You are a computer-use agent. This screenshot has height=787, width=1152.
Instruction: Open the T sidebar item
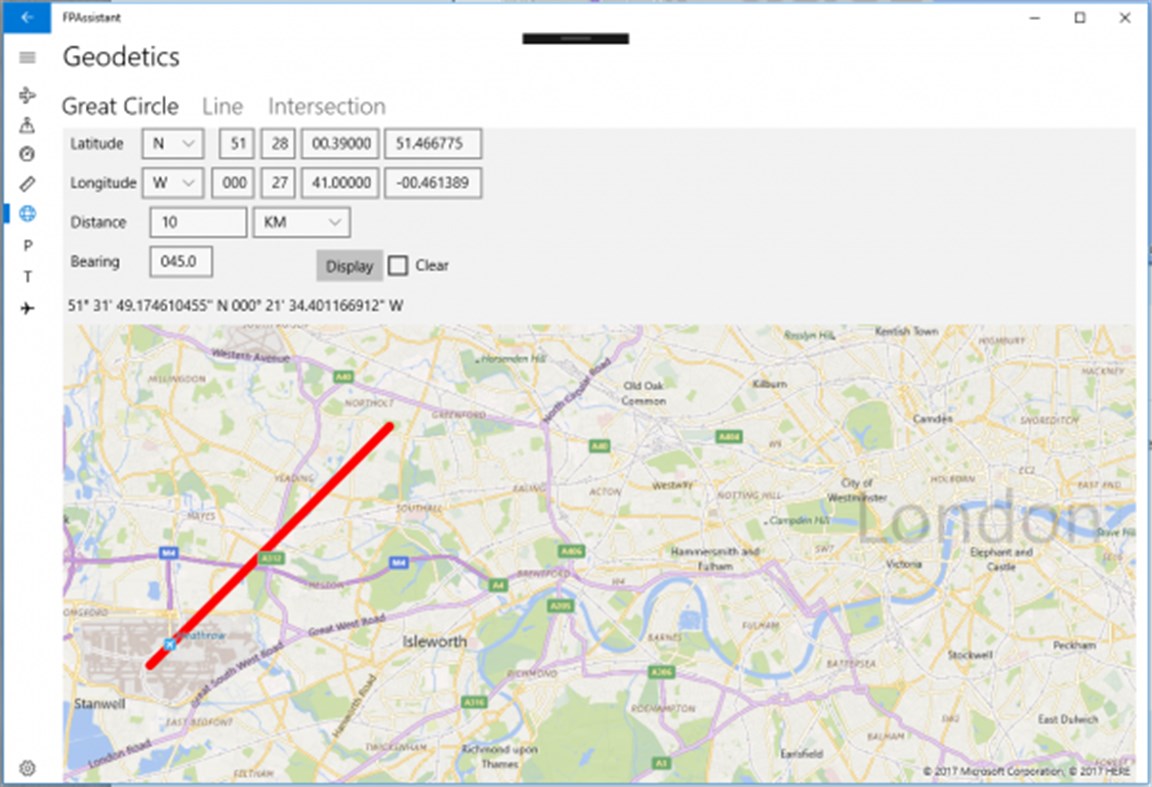point(27,277)
